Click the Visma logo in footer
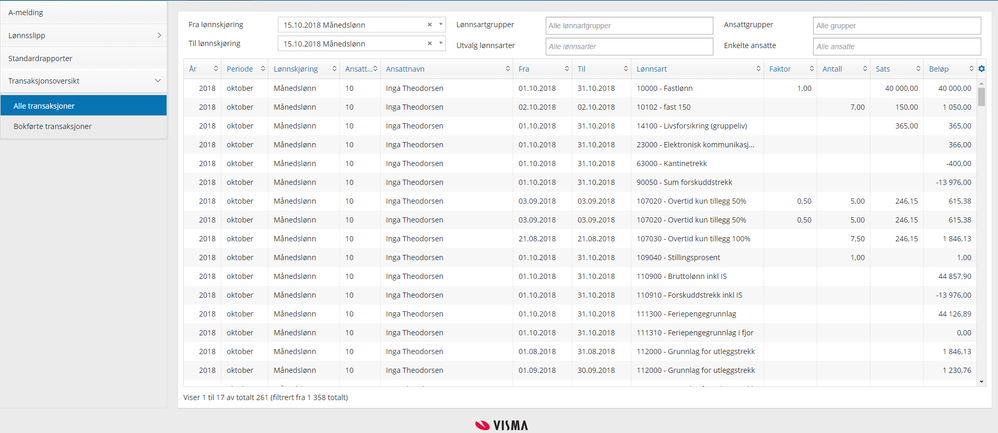Screen dimensions: 998x433 point(501,425)
